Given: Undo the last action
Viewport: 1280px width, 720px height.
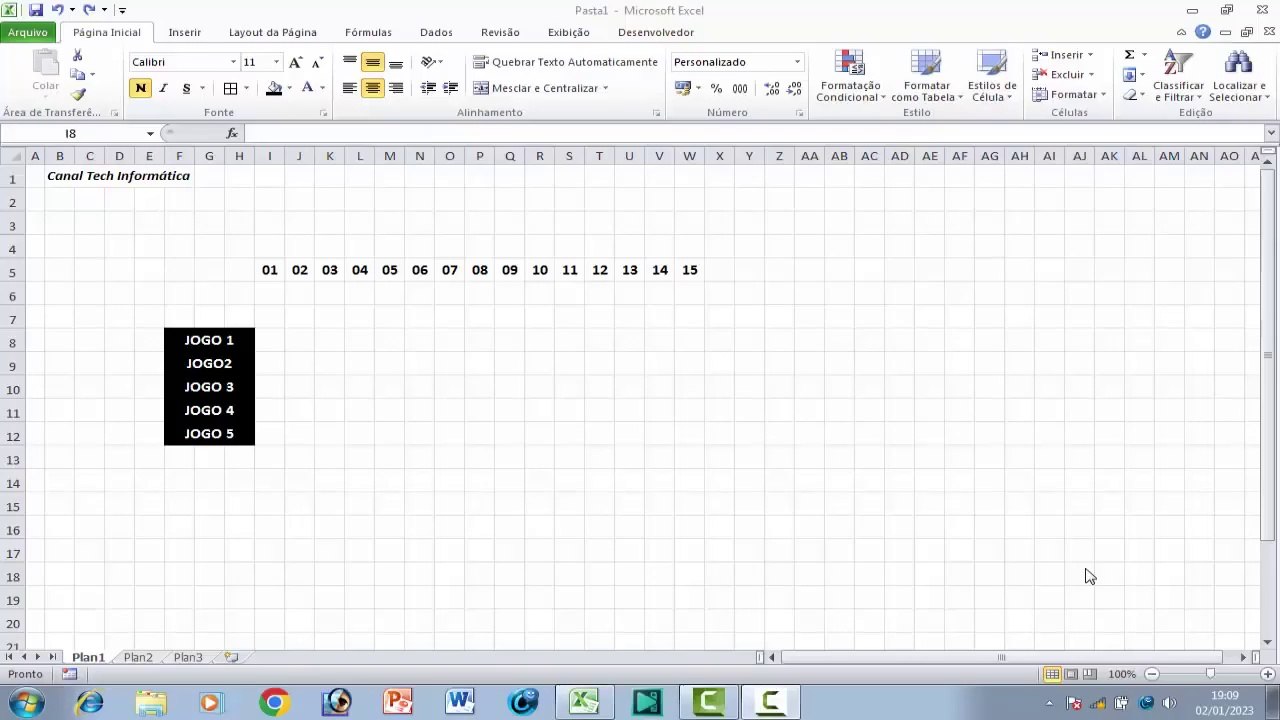Looking at the screenshot, I should (57, 10).
